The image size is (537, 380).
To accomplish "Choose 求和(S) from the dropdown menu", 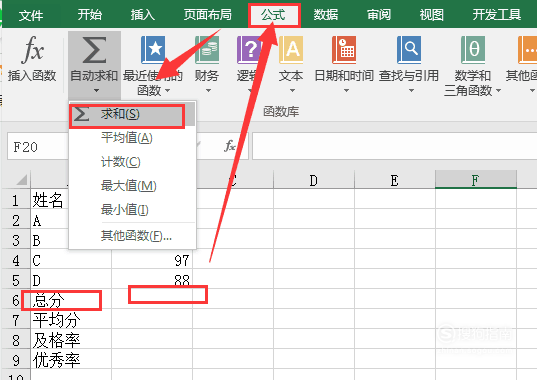I will (x=132, y=115).
